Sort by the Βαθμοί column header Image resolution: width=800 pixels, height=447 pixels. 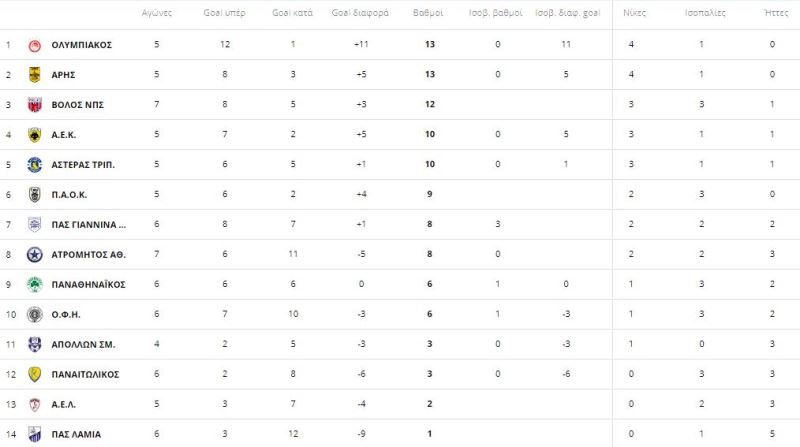point(428,13)
